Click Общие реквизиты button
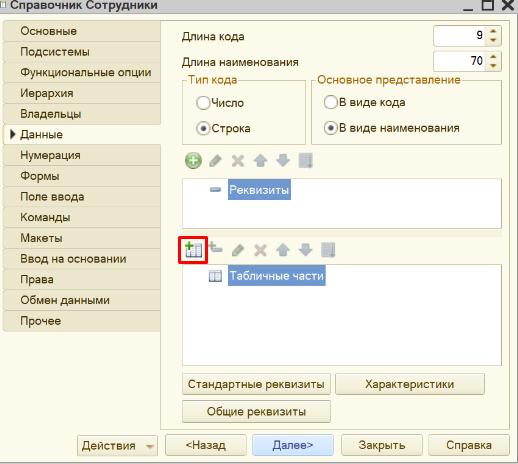This screenshot has width=518, height=464. coord(256,412)
